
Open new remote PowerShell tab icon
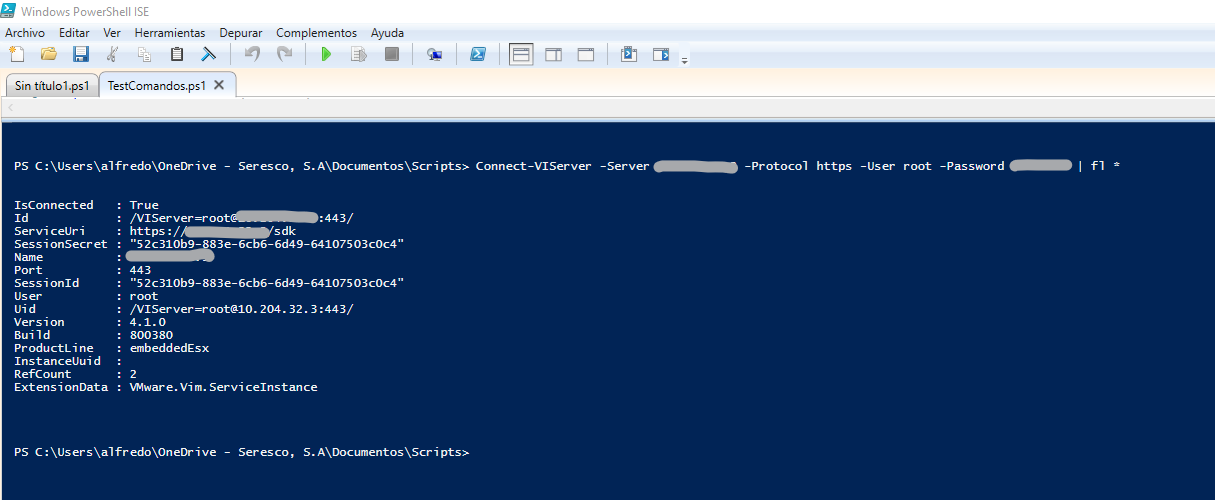[434, 54]
